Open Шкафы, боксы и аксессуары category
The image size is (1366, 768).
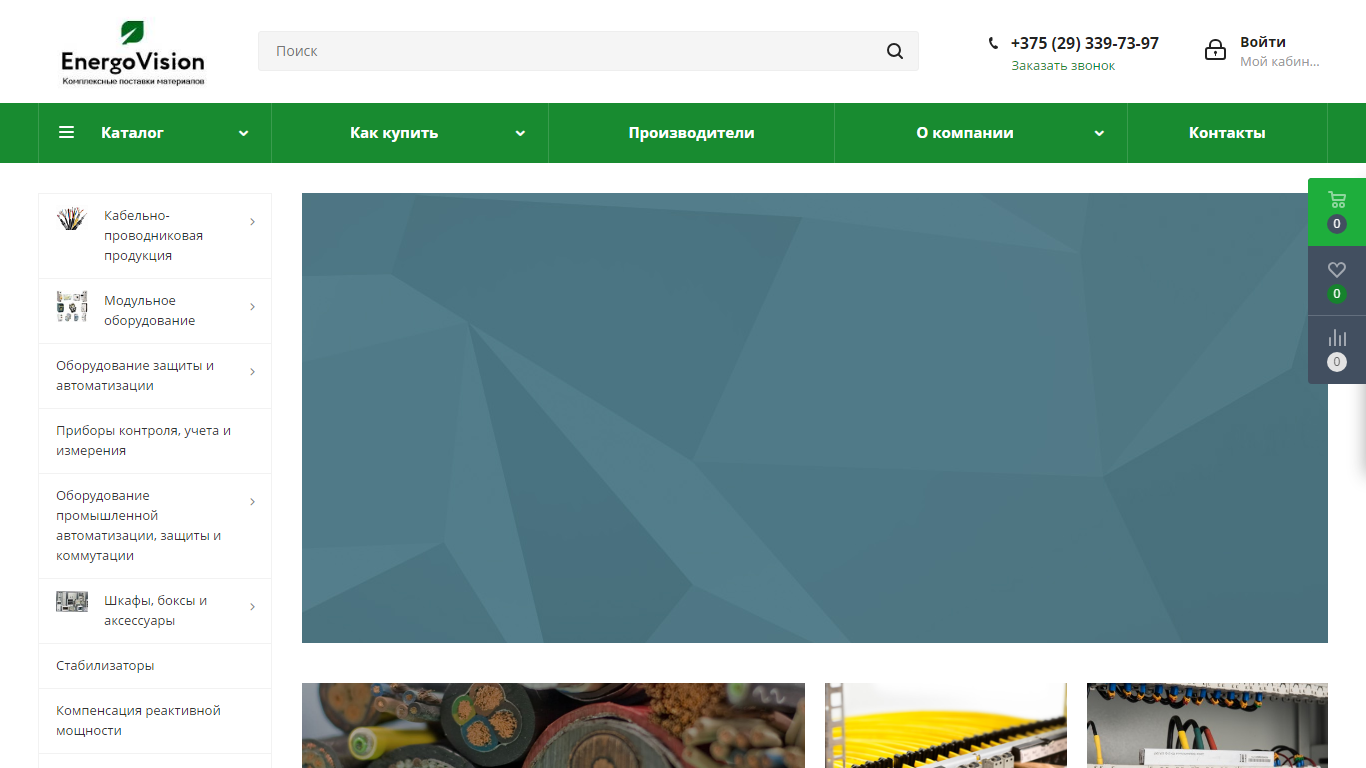155,611
